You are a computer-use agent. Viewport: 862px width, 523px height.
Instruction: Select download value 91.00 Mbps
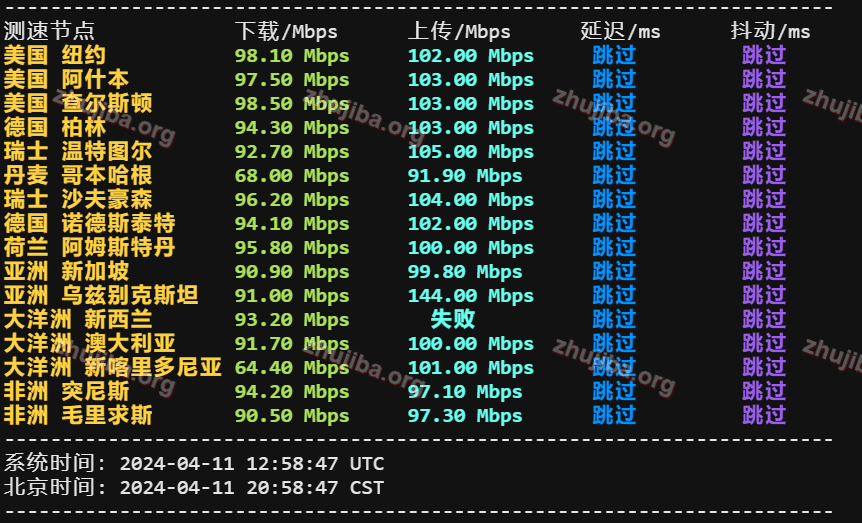point(292,296)
